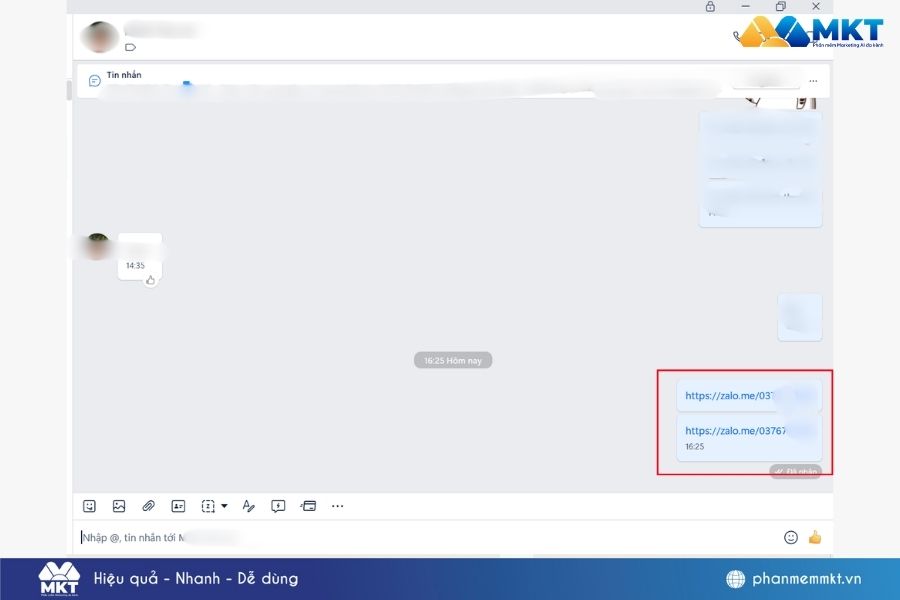Click the tag label icon under contact name
Viewport: 900px width, 600px height.
pos(130,47)
